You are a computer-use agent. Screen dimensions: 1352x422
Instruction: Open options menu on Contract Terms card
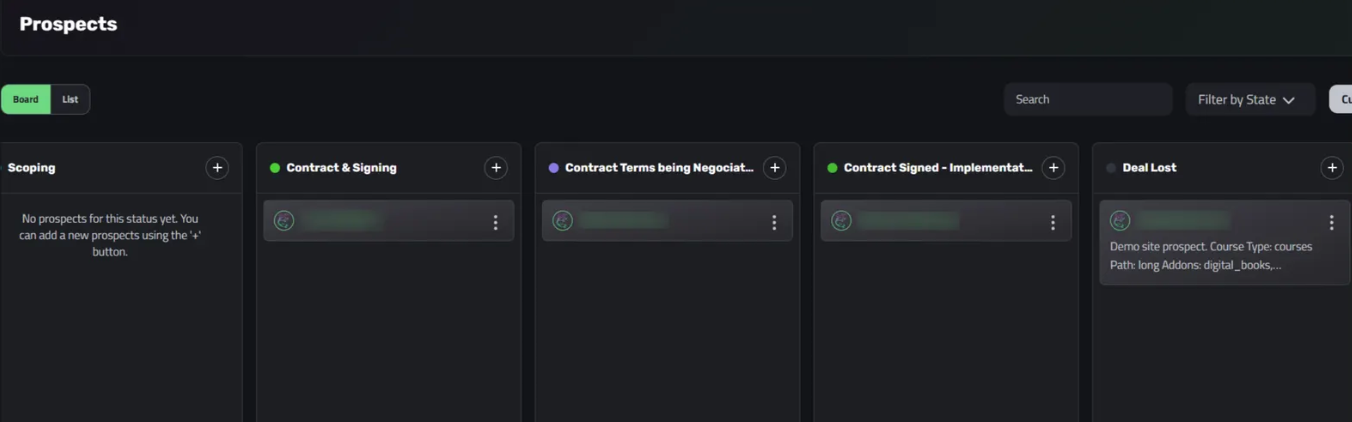click(x=774, y=222)
